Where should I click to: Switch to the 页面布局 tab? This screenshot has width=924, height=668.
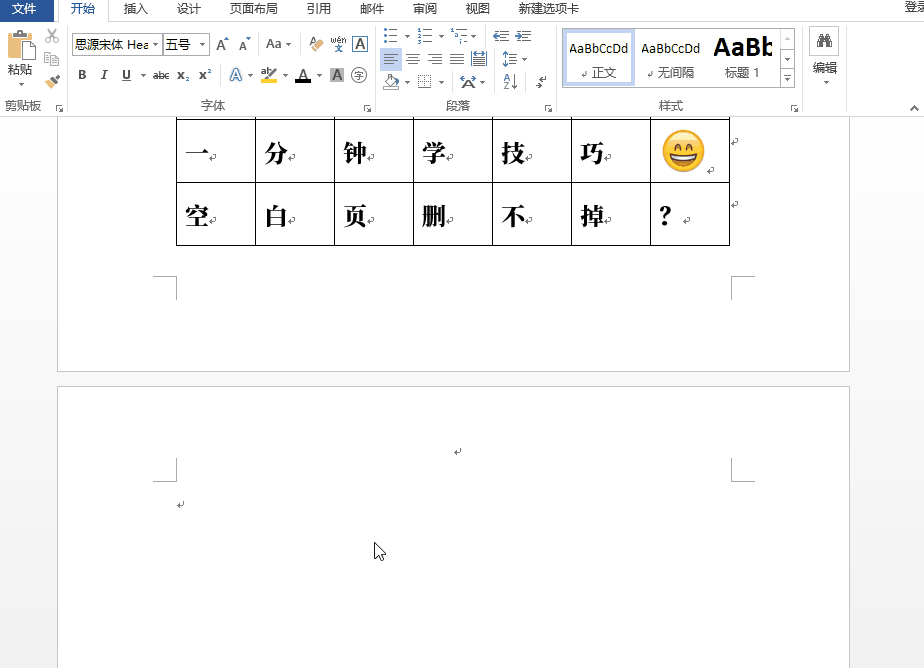coord(253,9)
